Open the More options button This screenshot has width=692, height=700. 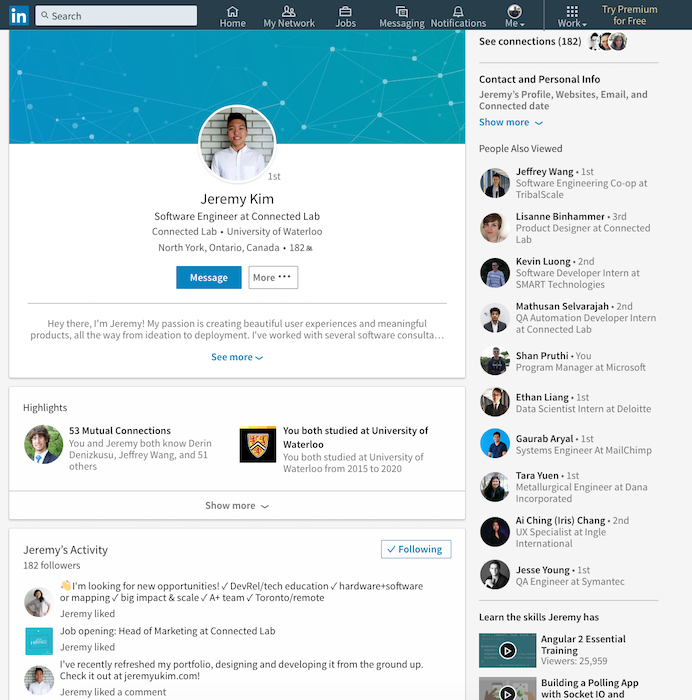273,278
